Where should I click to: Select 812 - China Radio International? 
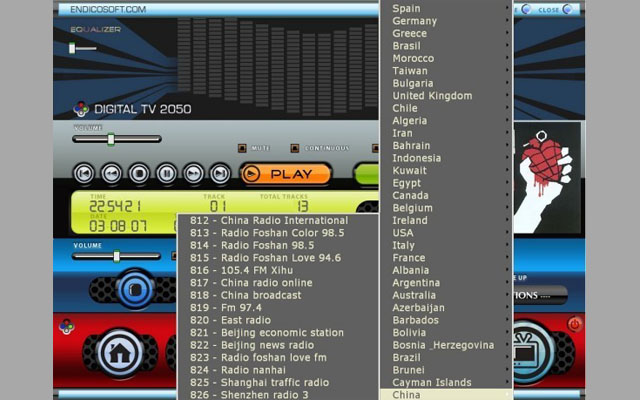point(268,220)
